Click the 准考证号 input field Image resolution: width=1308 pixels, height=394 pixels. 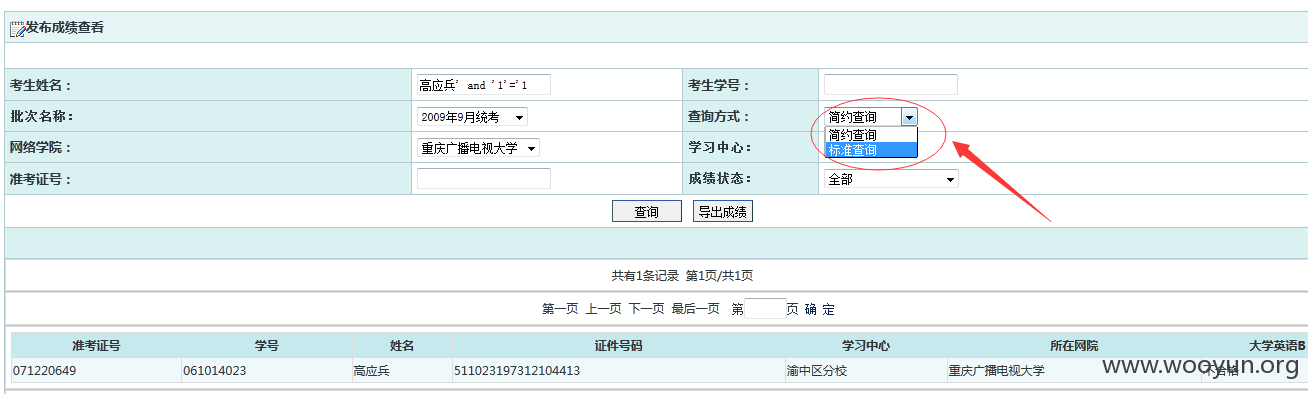tap(484, 179)
